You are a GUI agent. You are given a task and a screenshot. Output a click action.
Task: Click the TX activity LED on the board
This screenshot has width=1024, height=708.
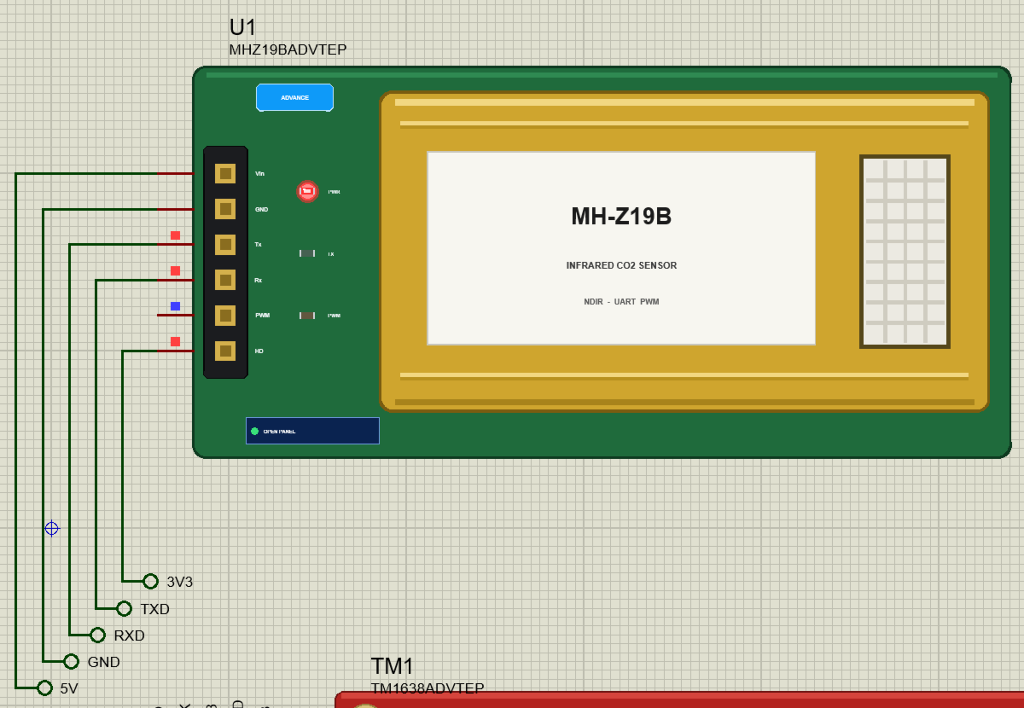(307, 253)
